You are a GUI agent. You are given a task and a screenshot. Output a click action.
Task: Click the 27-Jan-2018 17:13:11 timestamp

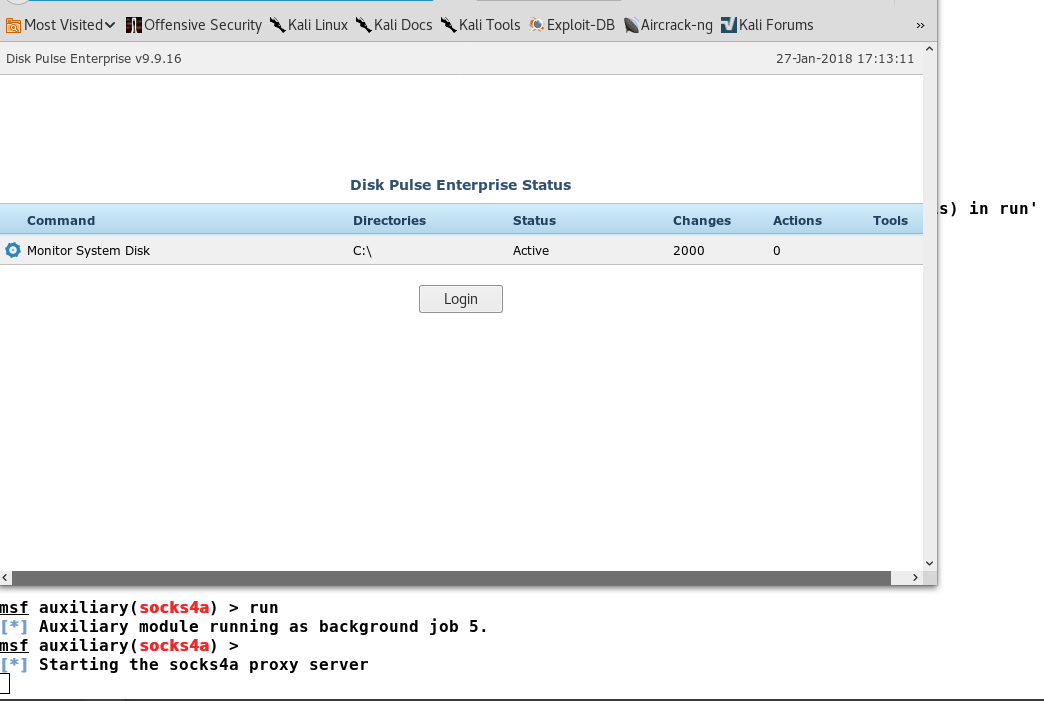pyautogui.click(x=845, y=59)
